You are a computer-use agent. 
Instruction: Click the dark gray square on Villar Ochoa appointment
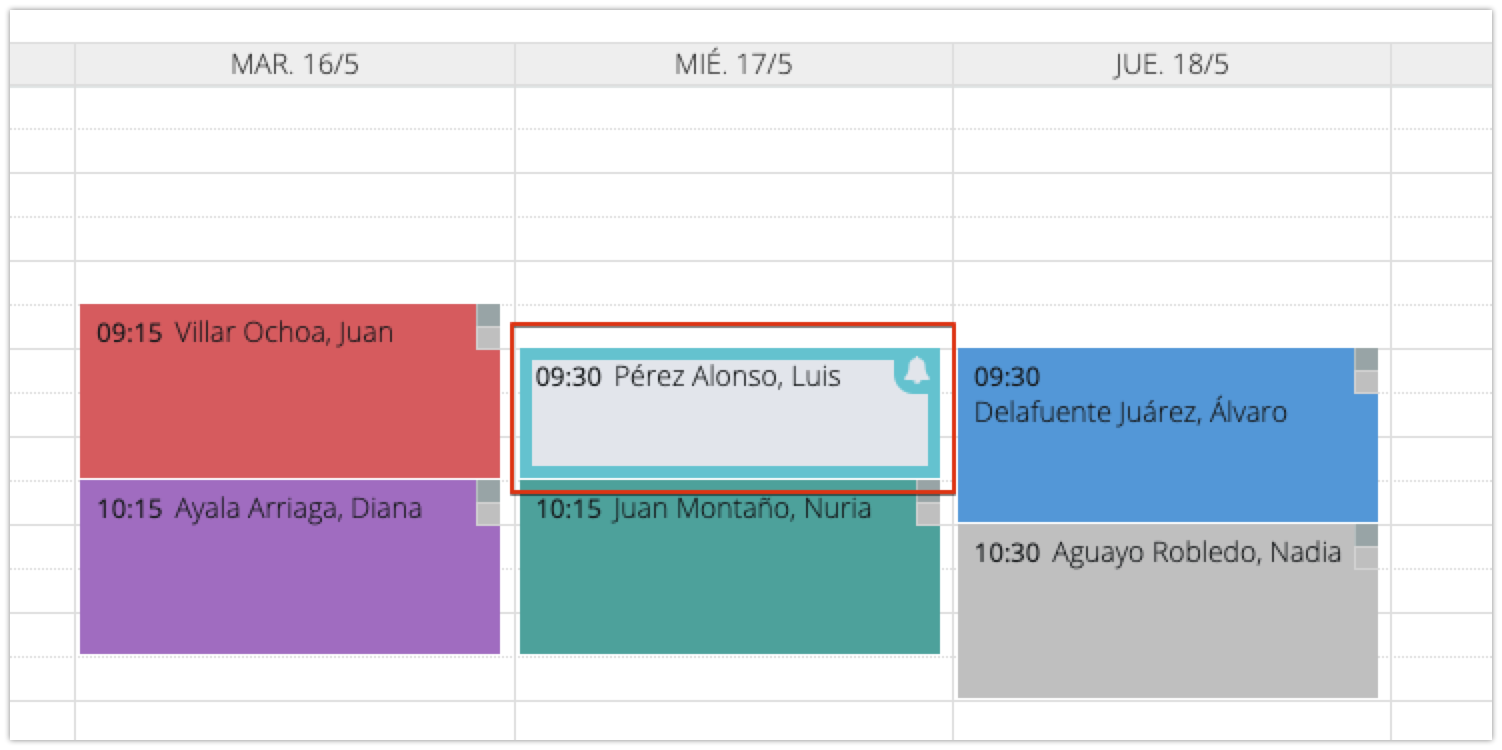tap(488, 315)
